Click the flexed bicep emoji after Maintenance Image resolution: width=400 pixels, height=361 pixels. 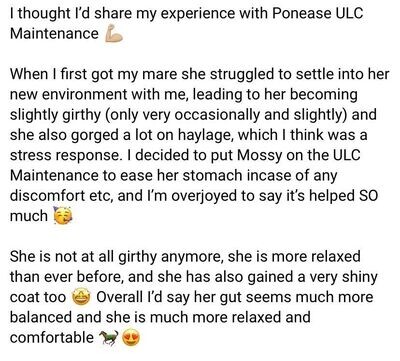[x=114, y=34]
